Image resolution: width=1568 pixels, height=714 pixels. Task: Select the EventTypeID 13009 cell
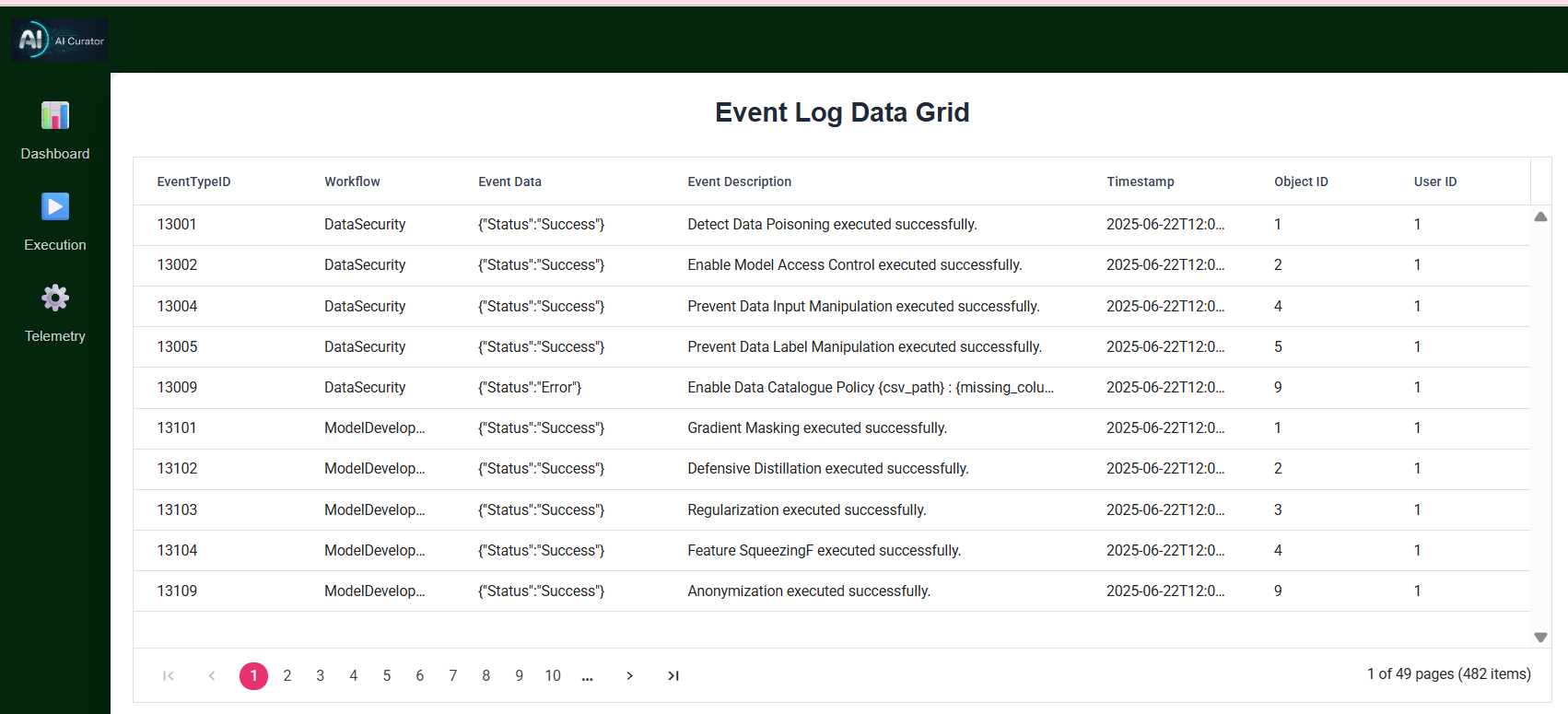coord(177,387)
